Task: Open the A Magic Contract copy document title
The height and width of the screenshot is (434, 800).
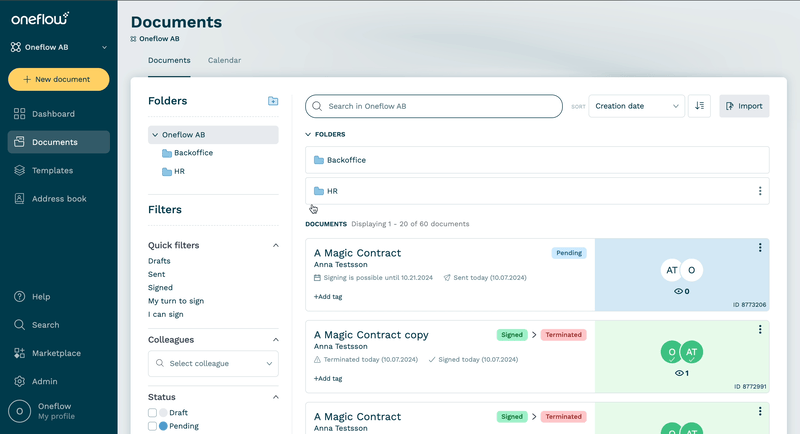Action: (x=371, y=335)
